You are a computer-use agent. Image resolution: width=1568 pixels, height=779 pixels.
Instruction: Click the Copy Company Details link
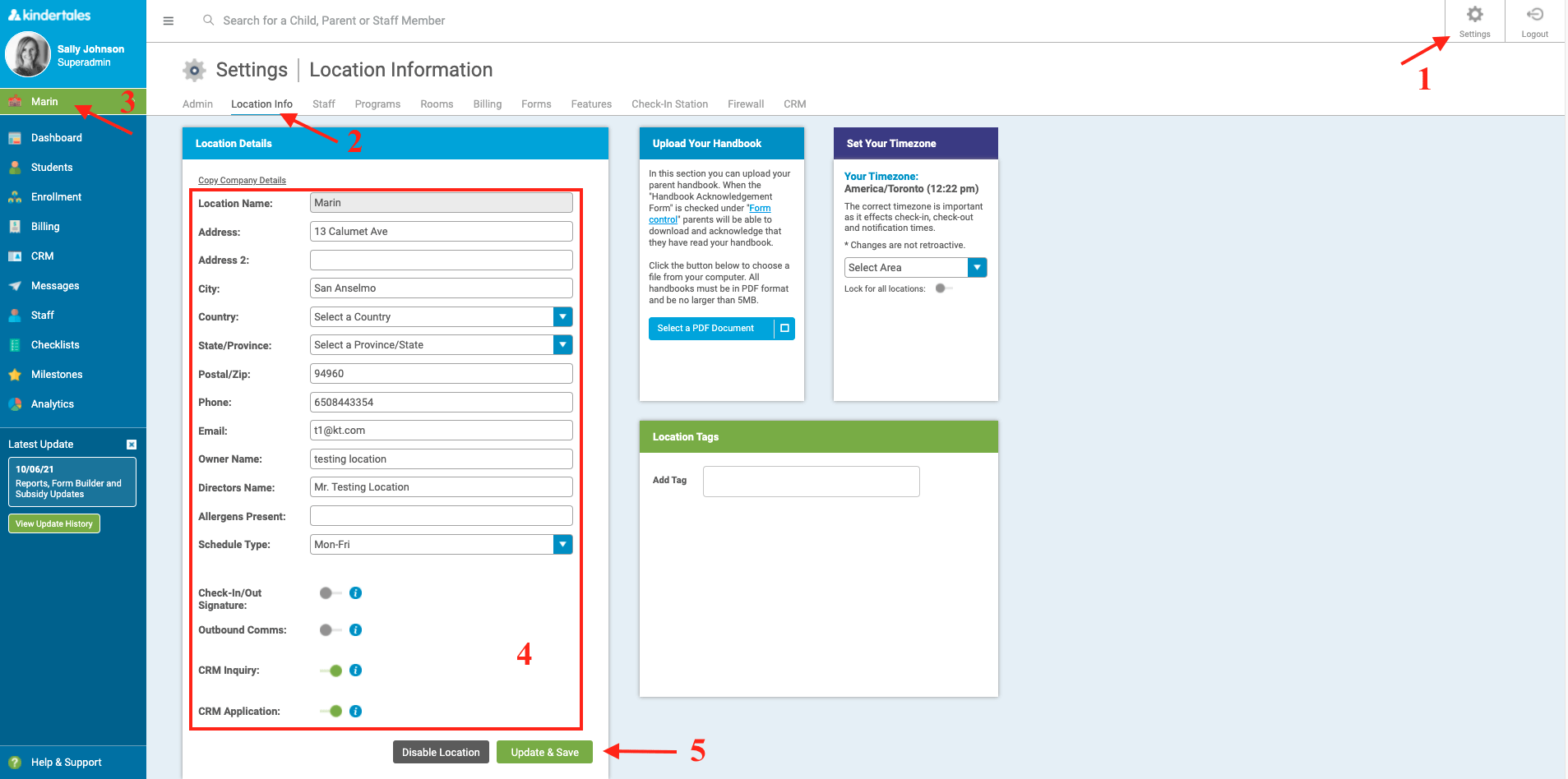pyautogui.click(x=242, y=181)
